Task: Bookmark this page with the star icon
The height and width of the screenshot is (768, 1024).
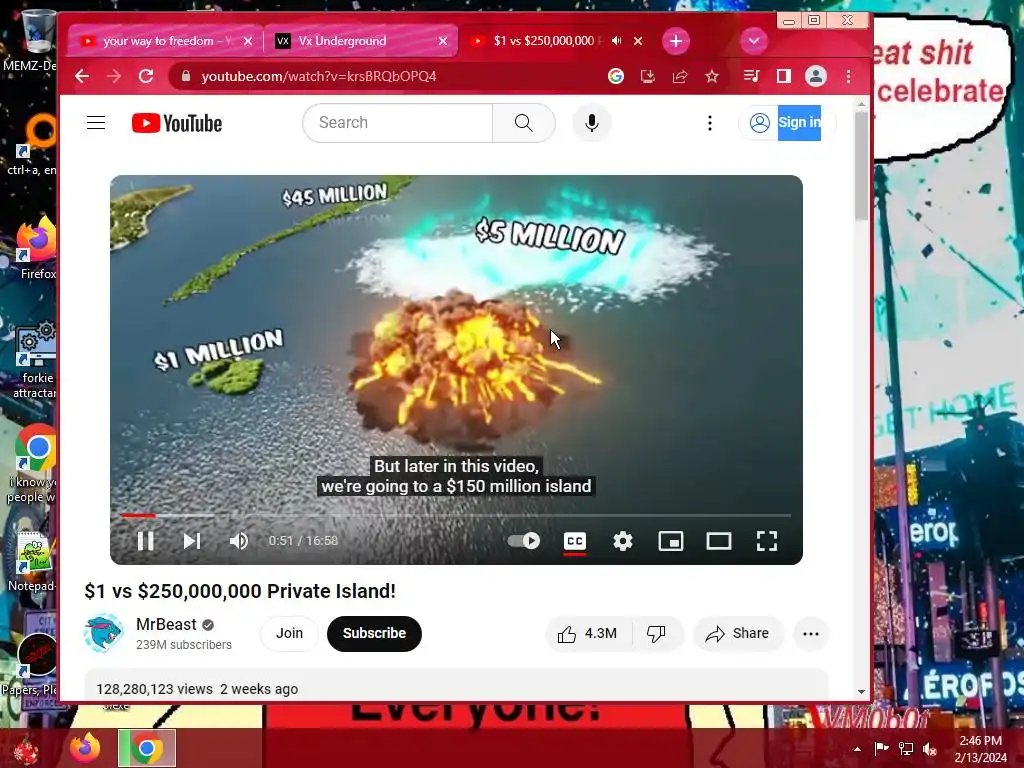Action: click(712, 76)
